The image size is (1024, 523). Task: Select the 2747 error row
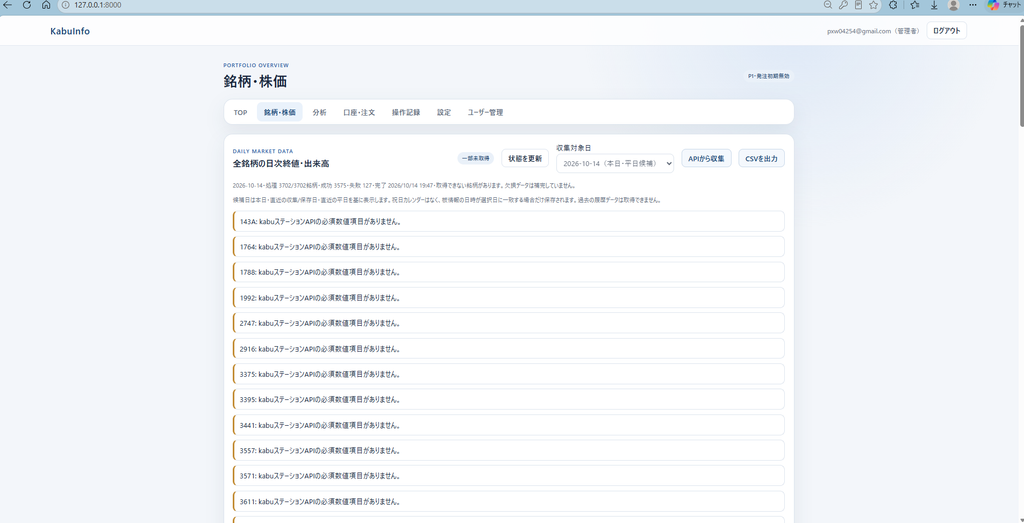click(509, 323)
